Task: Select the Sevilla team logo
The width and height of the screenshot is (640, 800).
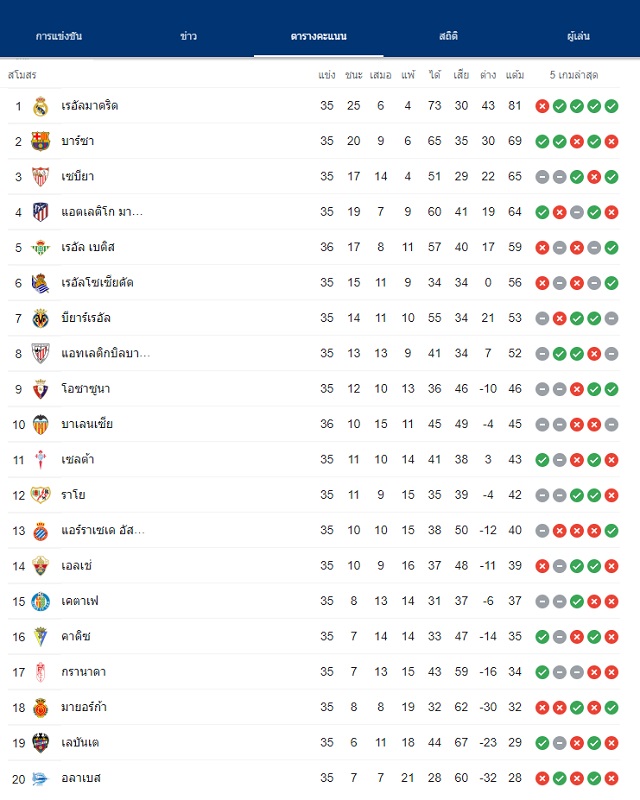Action: click(x=40, y=177)
